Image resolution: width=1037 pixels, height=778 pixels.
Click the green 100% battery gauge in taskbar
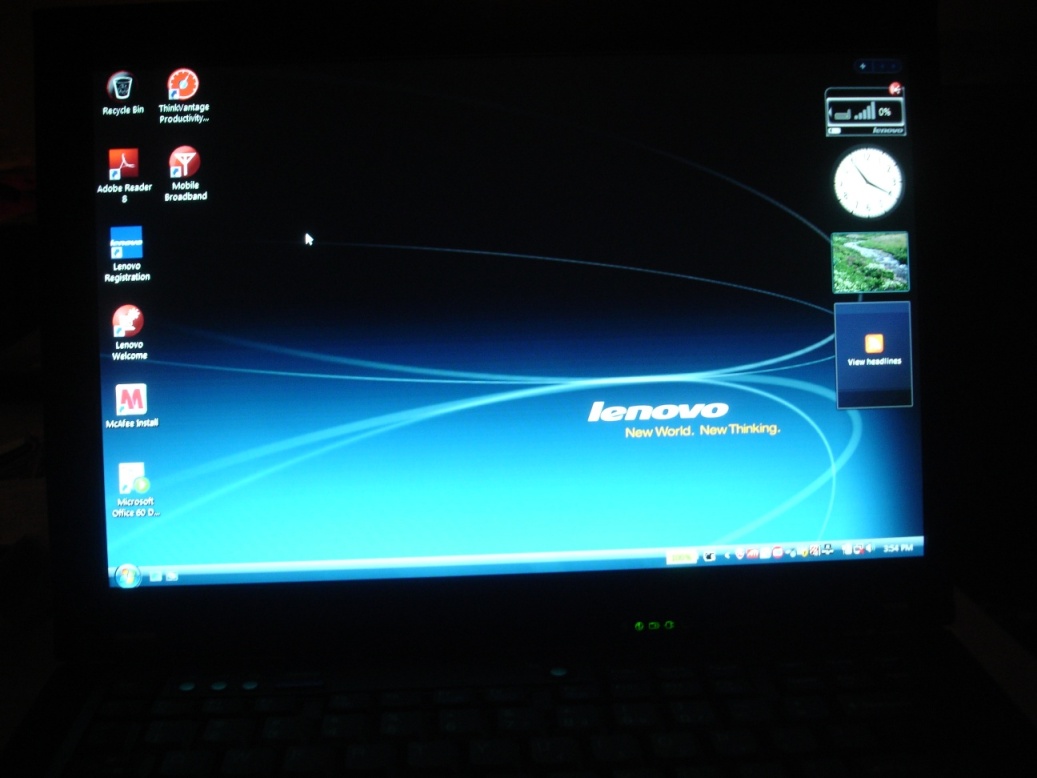[682, 557]
